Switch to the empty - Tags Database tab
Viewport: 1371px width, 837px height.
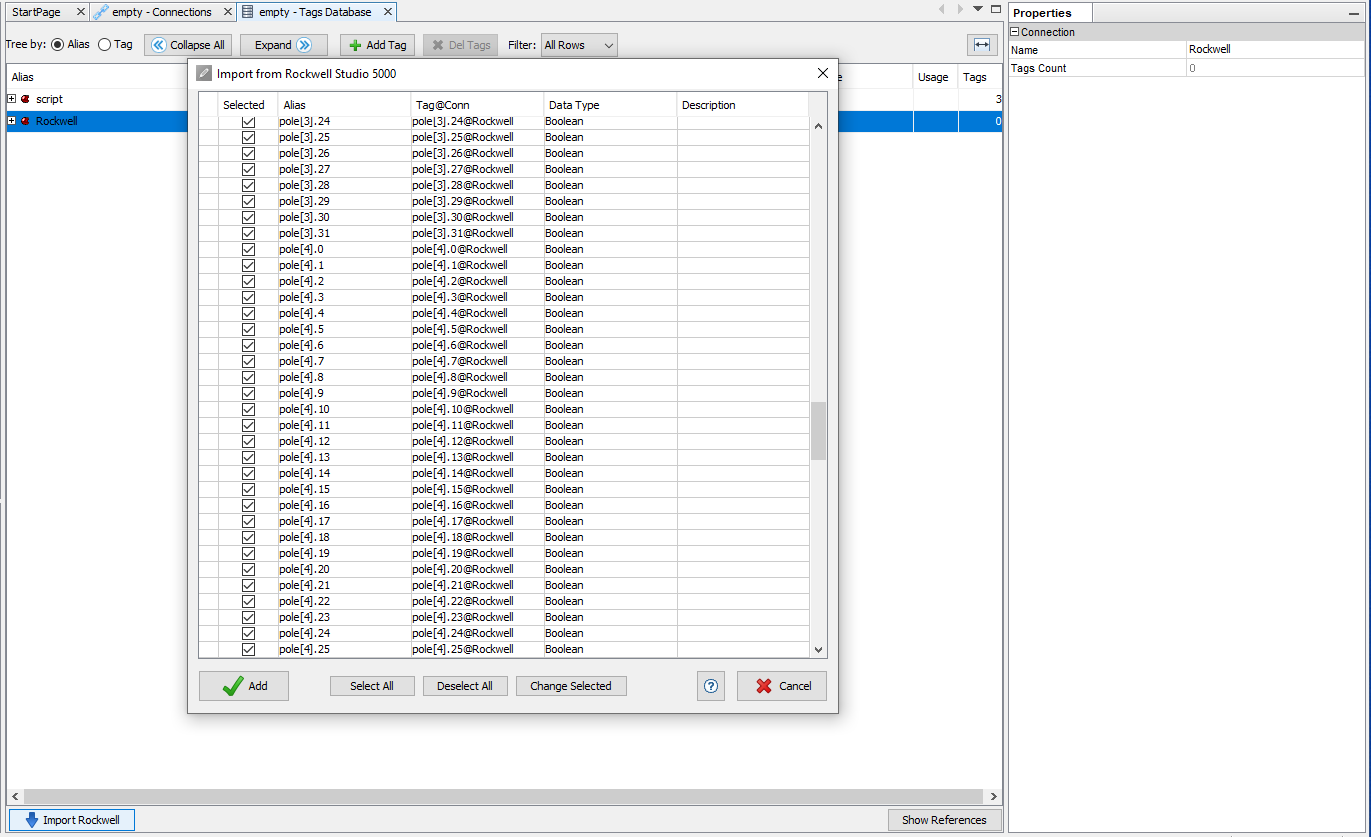315,12
